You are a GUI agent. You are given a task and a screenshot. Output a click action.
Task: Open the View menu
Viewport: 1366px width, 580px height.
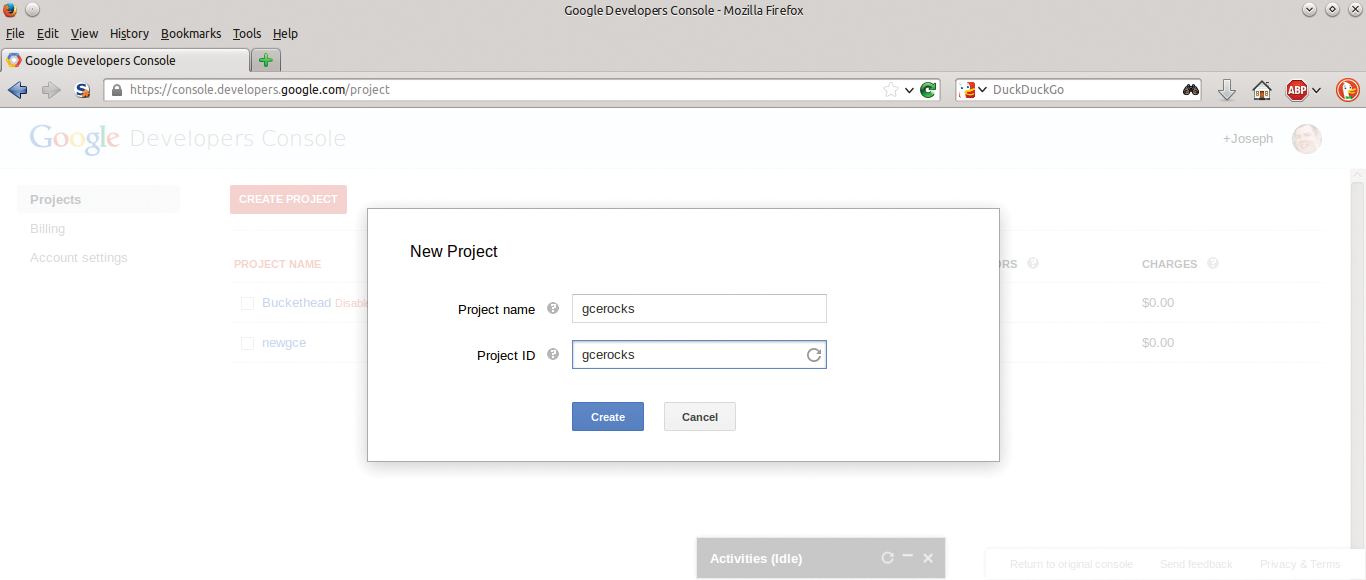click(84, 33)
